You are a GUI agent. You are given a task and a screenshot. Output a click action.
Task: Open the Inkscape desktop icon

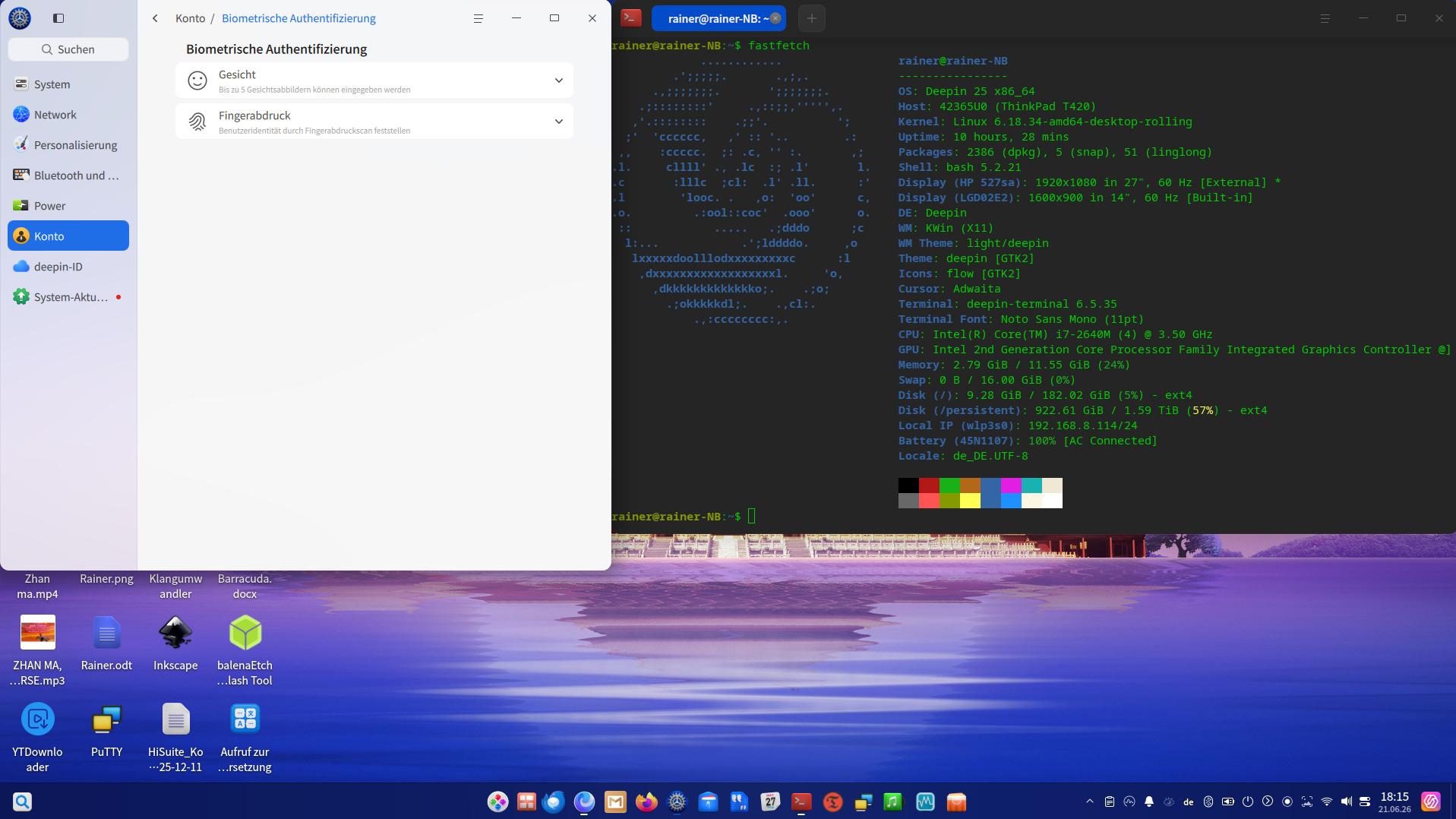[175, 644]
